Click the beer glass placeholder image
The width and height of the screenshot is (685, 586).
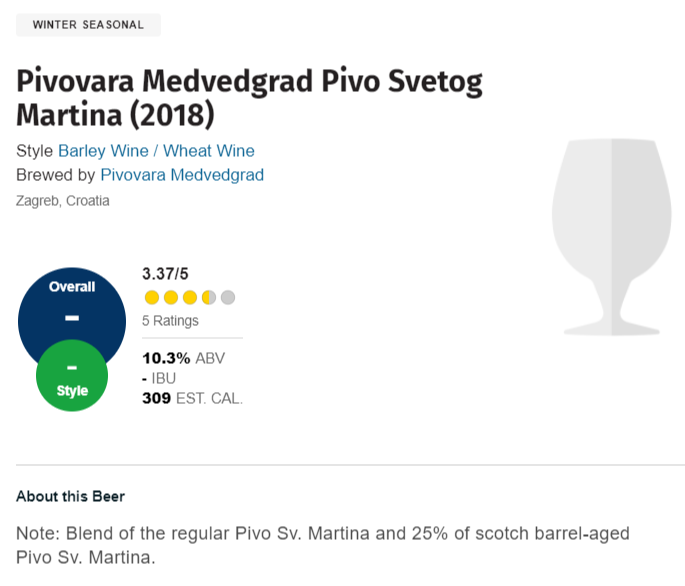(x=612, y=237)
